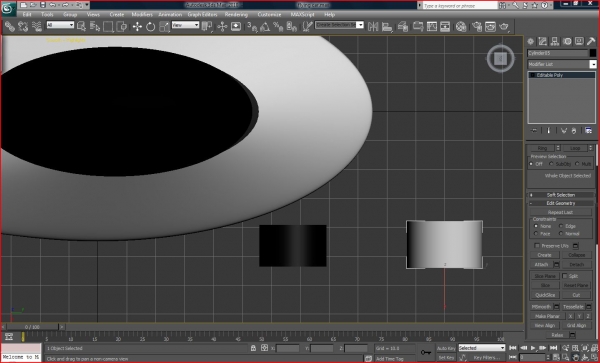The height and width of the screenshot is (363, 600).
Task: Click the Ring spinner arrows
Action: (558, 148)
